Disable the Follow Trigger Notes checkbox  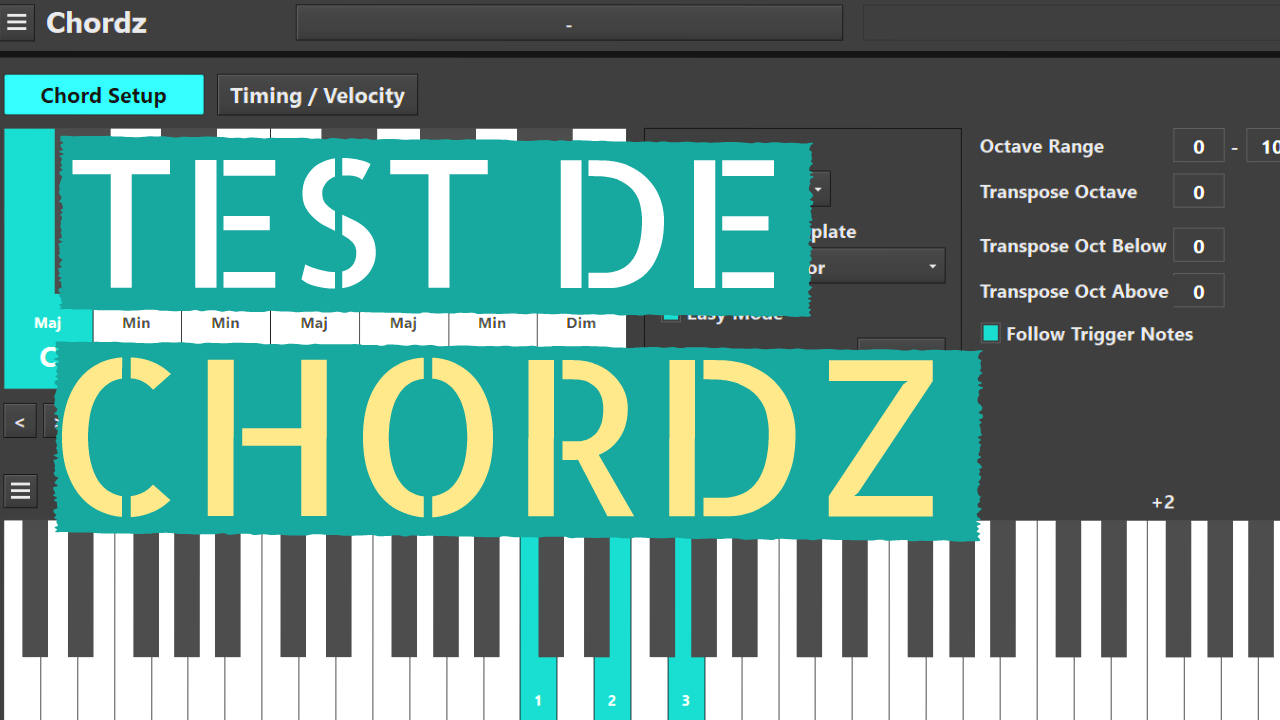pos(990,334)
